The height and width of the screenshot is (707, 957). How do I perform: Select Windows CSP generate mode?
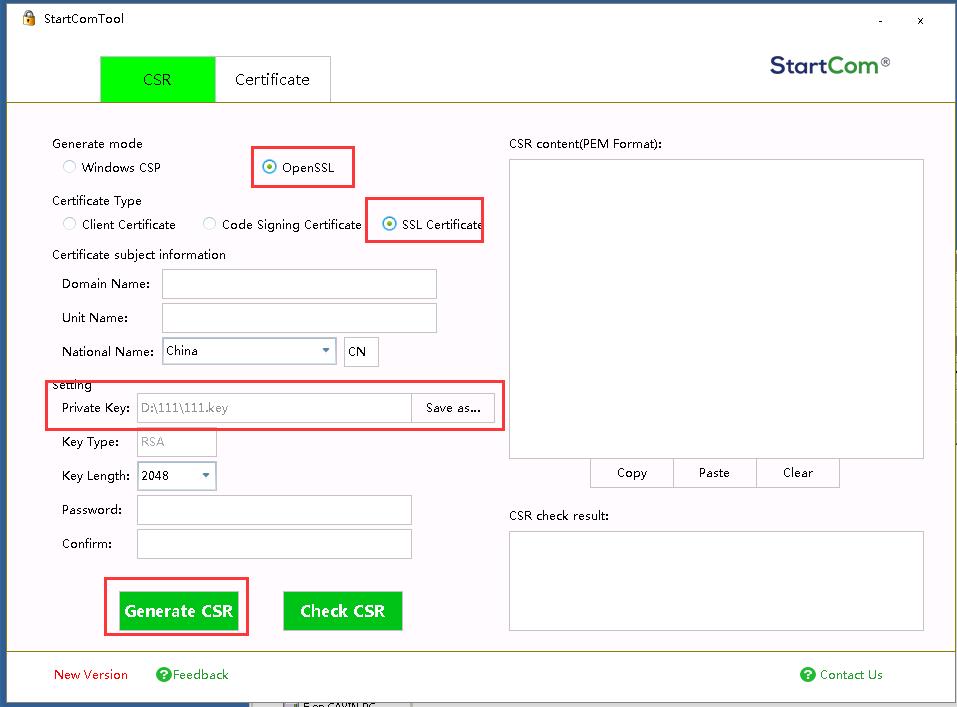coord(70,167)
